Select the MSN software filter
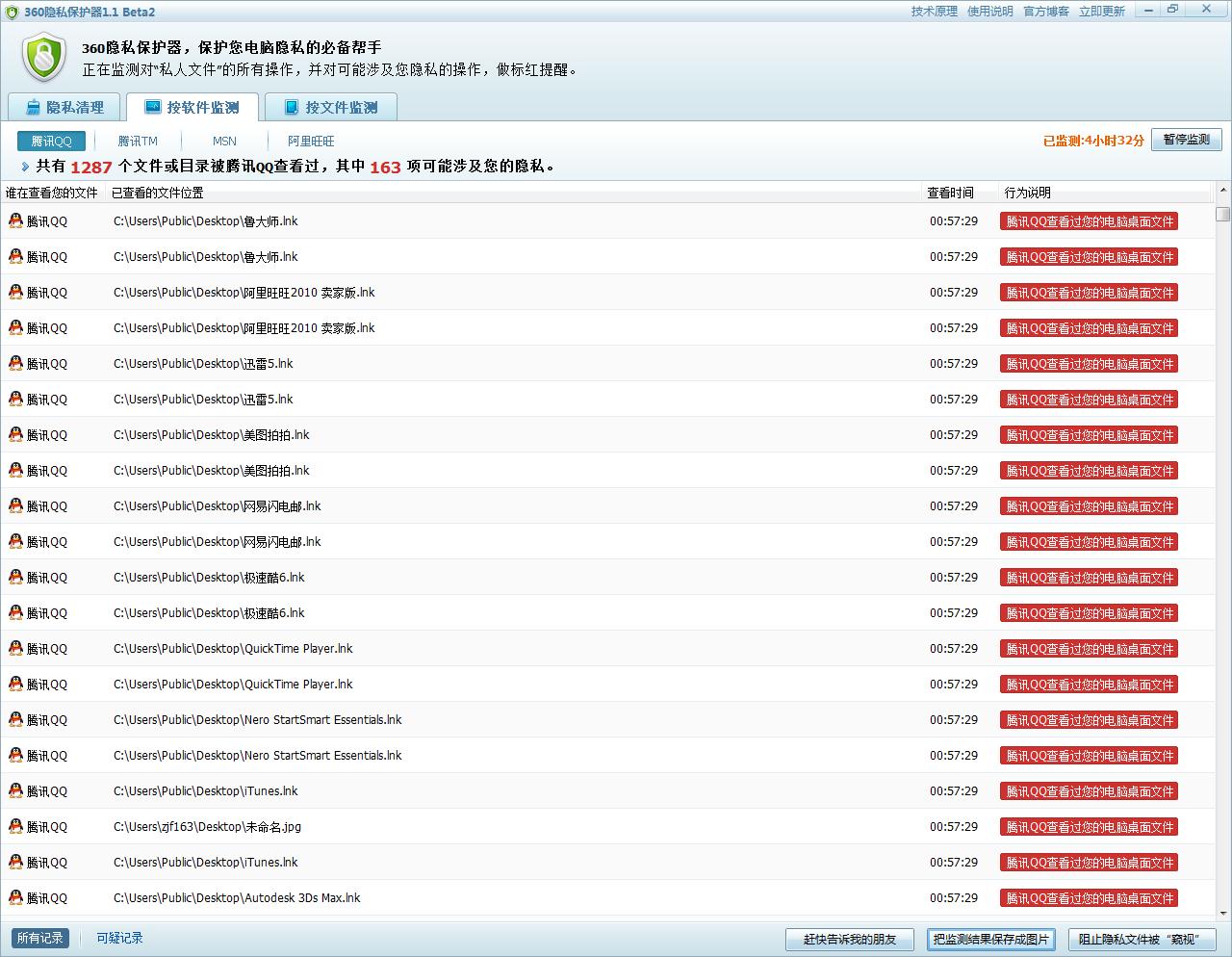1232x957 pixels. click(x=224, y=142)
